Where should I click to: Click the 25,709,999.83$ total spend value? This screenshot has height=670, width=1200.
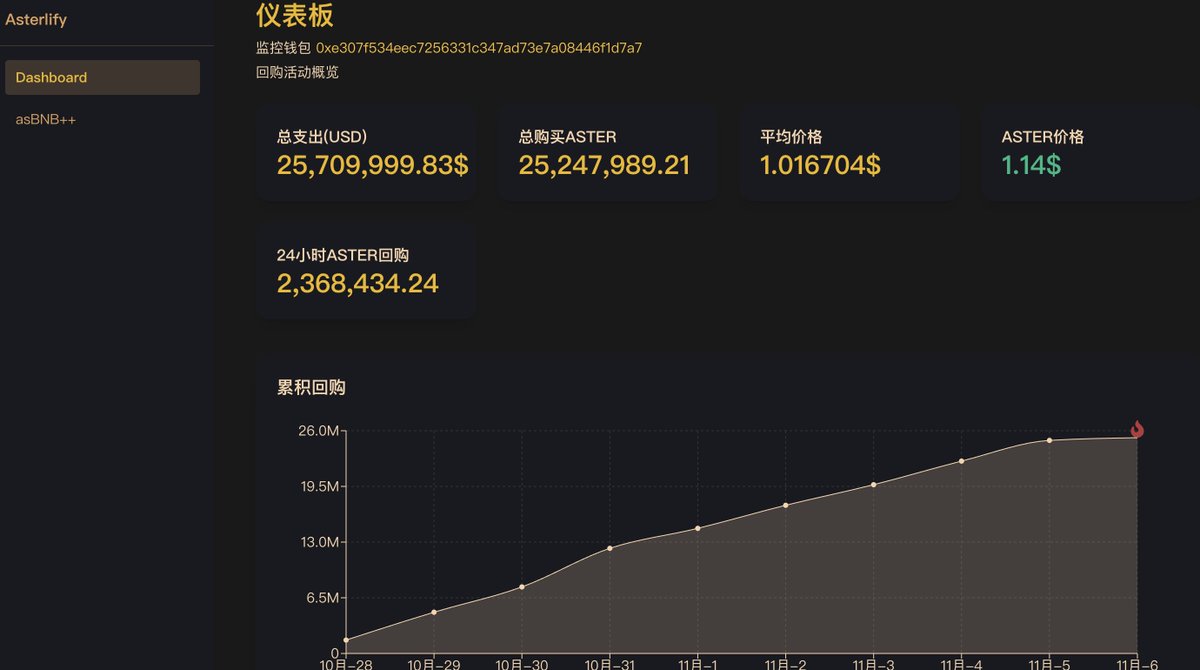tap(372, 165)
